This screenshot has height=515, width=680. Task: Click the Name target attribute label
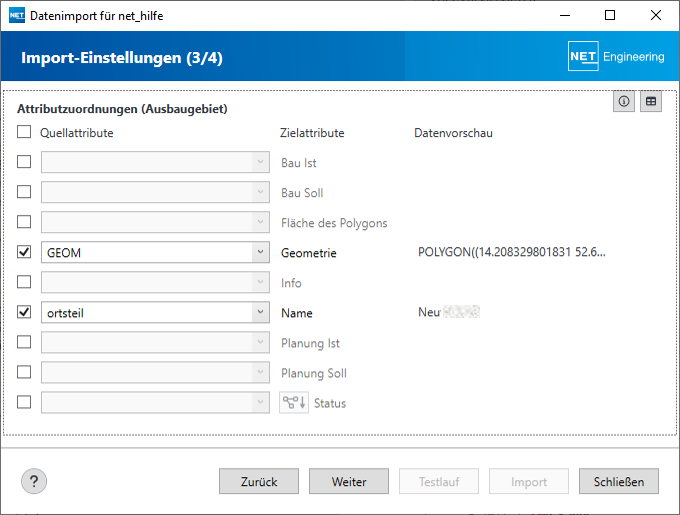pyautogui.click(x=297, y=313)
